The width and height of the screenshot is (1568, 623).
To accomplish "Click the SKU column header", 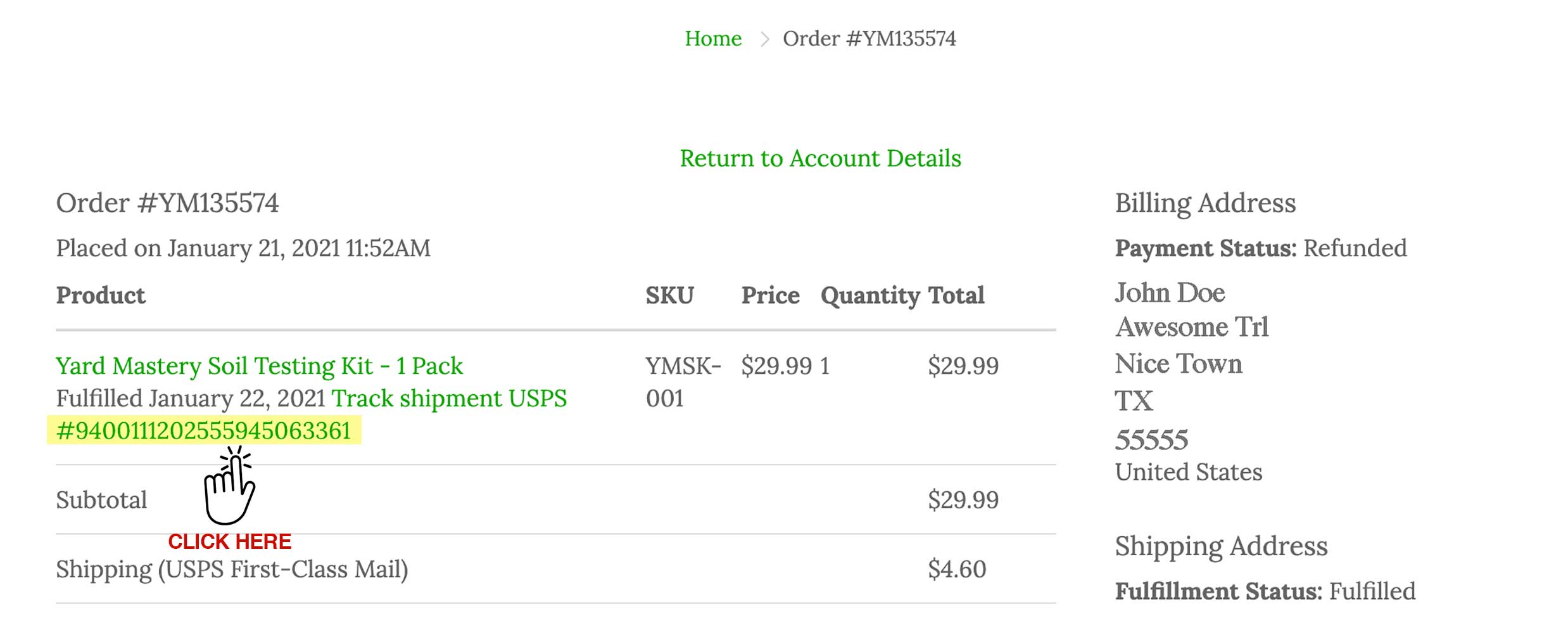I will (x=669, y=295).
